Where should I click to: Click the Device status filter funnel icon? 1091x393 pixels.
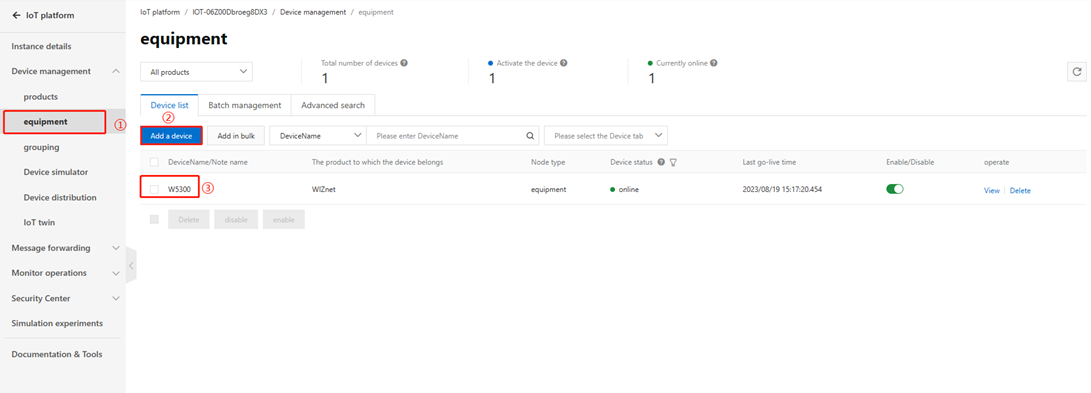pyautogui.click(x=674, y=162)
